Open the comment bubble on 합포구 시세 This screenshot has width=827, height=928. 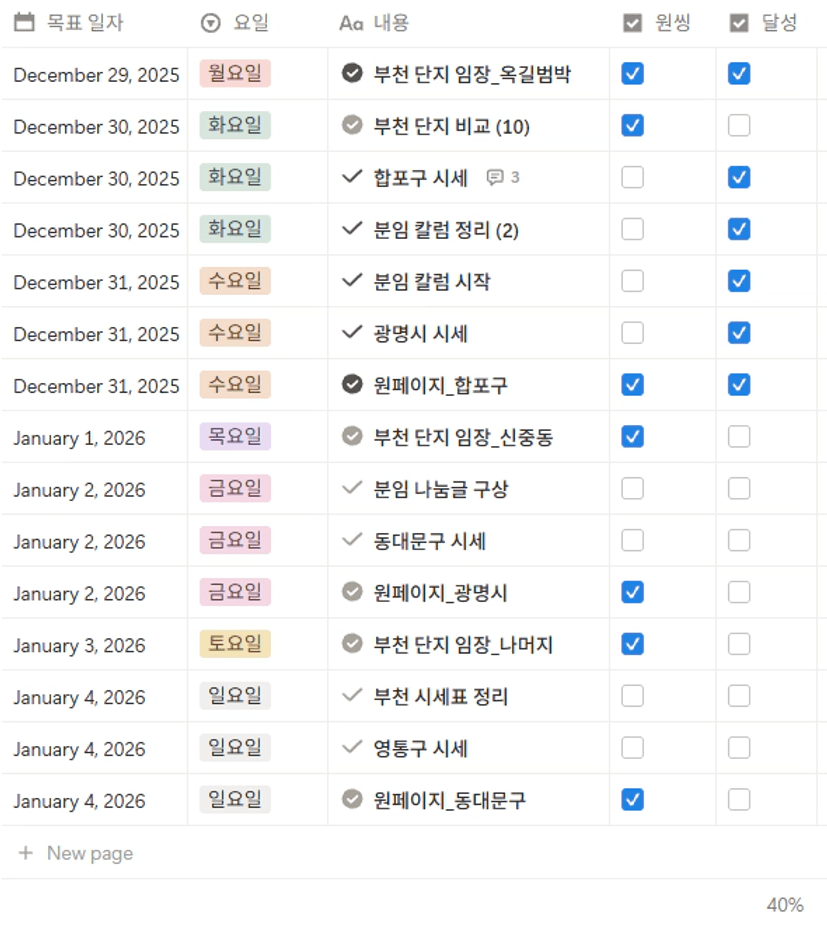[502, 178]
